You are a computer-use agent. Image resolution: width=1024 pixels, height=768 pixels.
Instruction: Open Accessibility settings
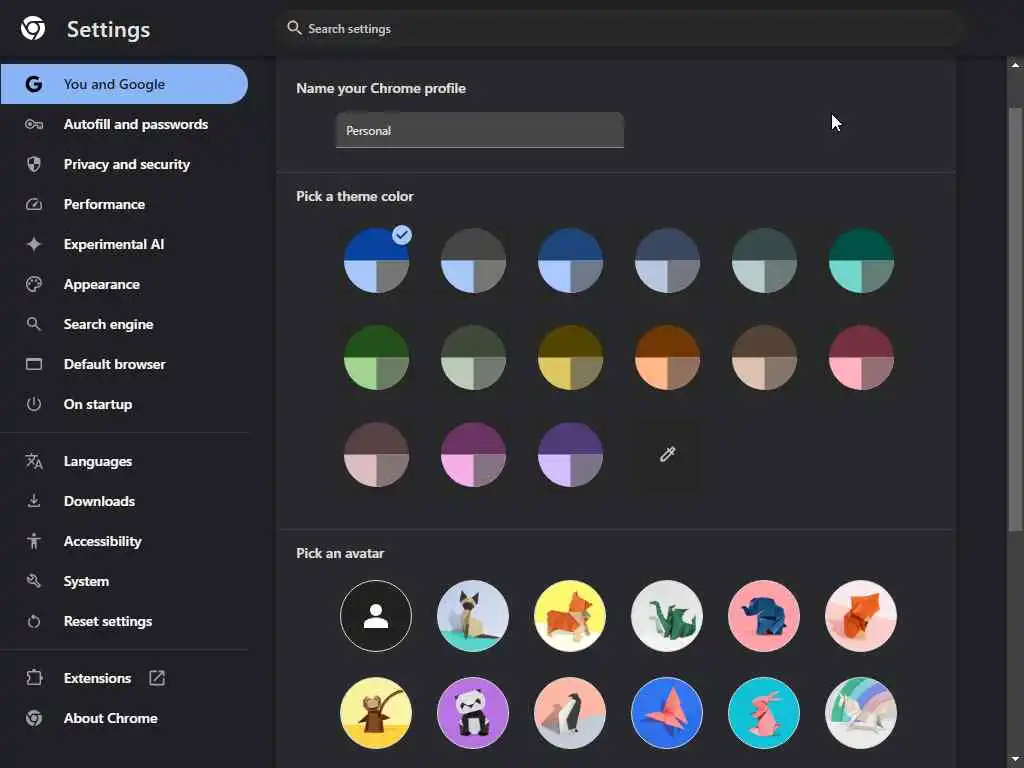[124, 541]
